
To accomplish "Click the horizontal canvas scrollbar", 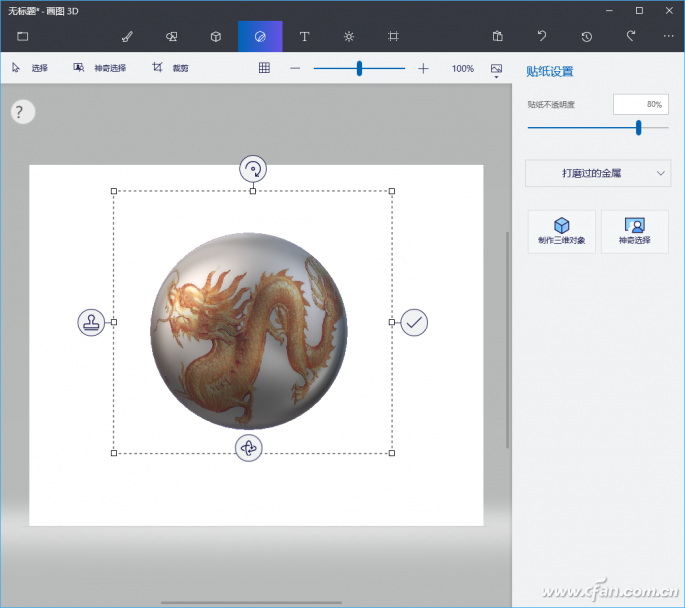I will click(251, 603).
